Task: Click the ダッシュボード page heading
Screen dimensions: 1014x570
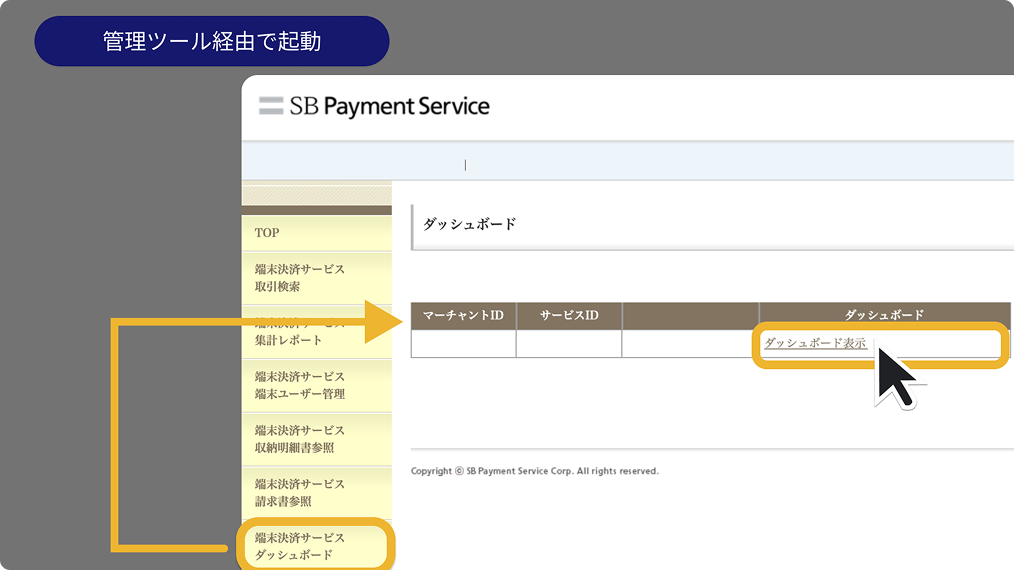Action: click(470, 225)
